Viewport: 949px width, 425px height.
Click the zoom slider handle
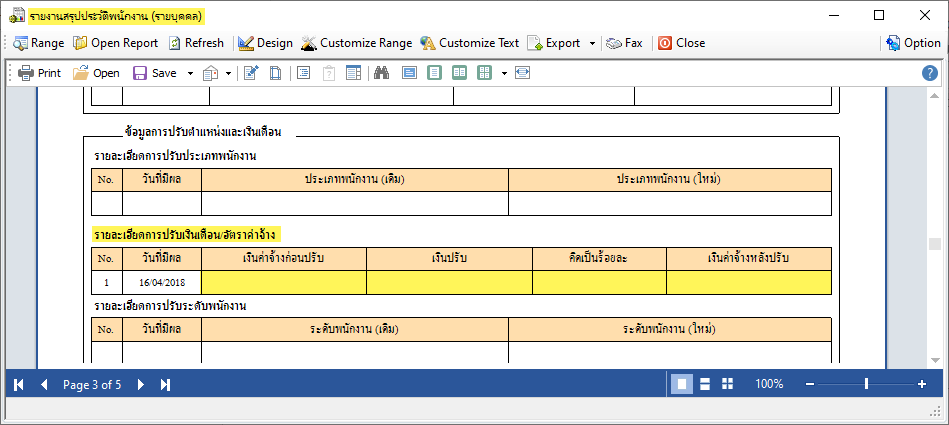(867, 384)
